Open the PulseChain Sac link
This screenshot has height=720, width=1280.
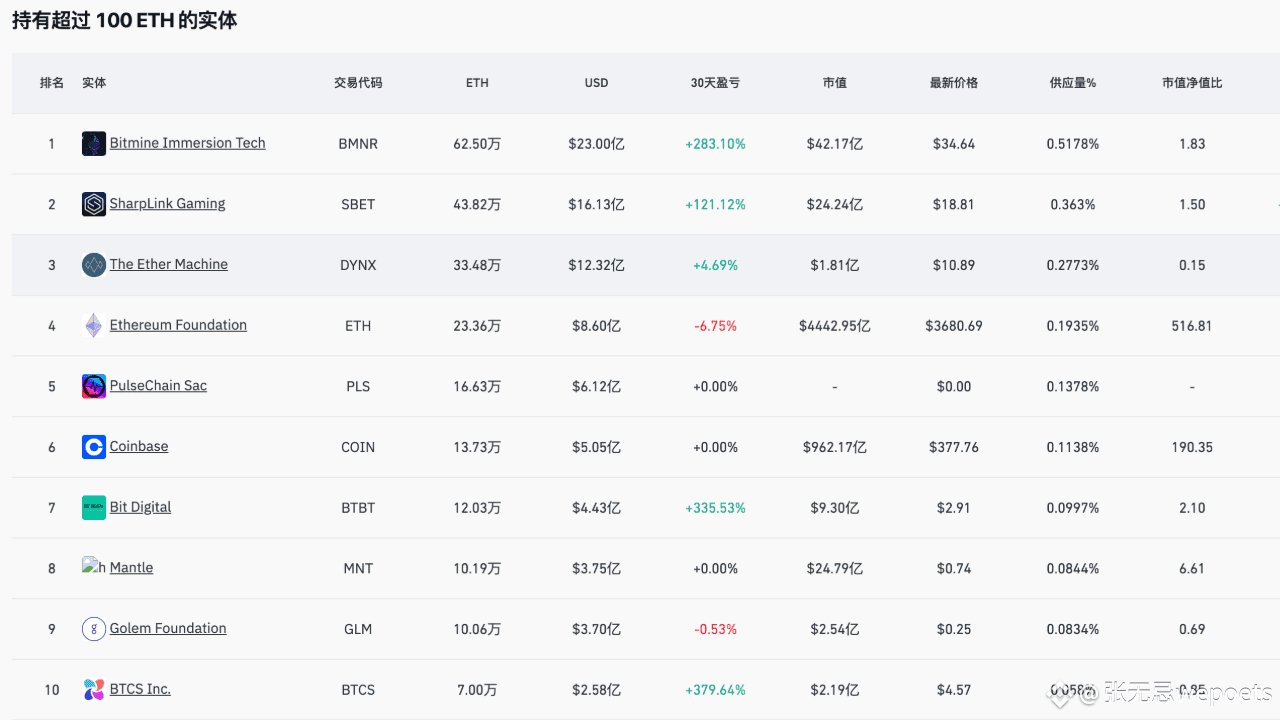(x=158, y=385)
